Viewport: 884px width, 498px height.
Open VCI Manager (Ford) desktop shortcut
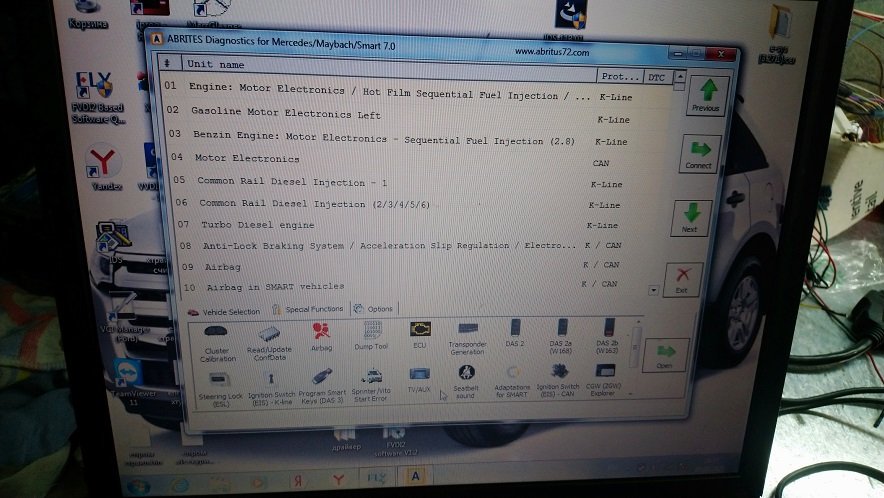pyautogui.click(x=125, y=319)
